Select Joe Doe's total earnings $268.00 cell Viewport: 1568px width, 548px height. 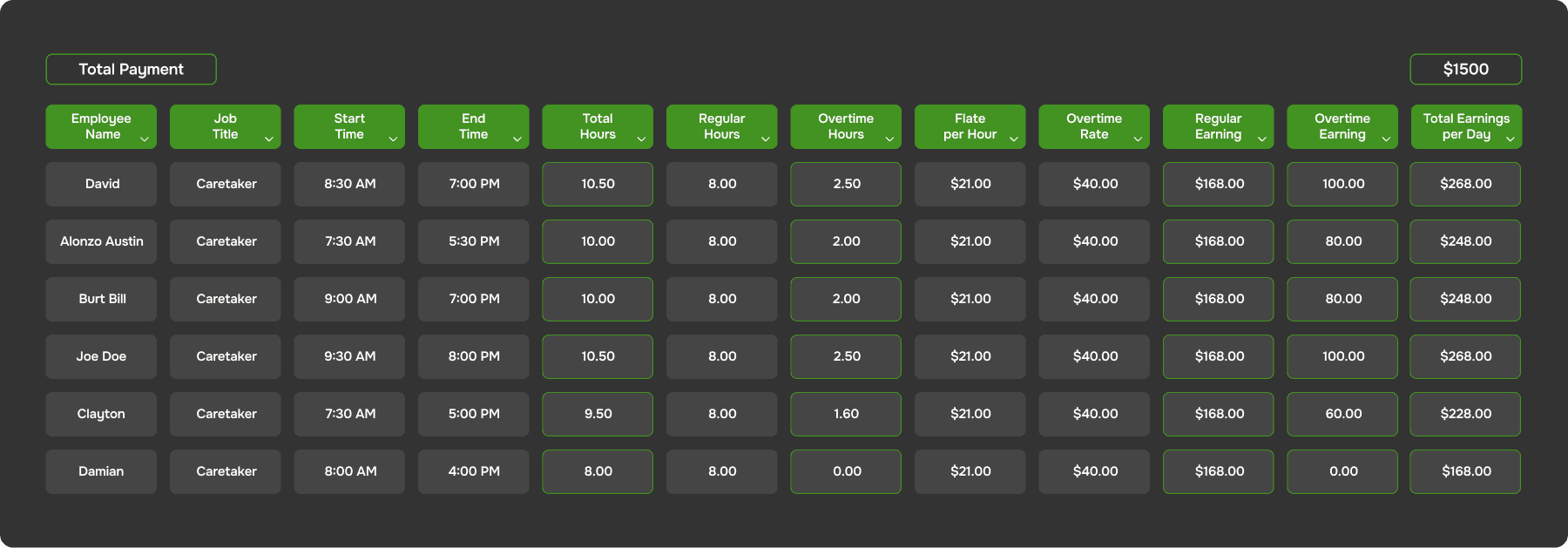click(x=1466, y=356)
